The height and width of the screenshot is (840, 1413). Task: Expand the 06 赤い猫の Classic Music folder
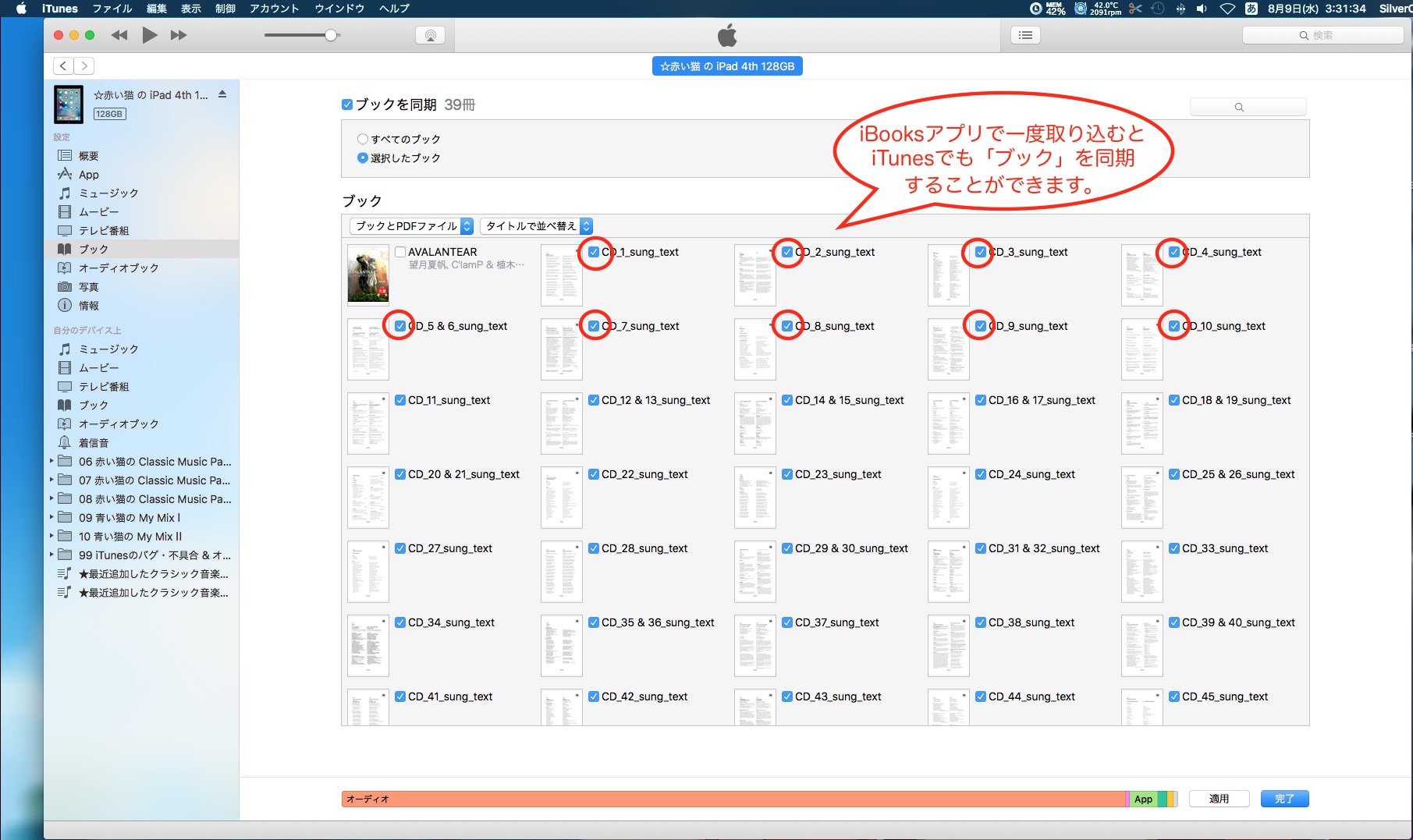pyautogui.click(x=51, y=461)
